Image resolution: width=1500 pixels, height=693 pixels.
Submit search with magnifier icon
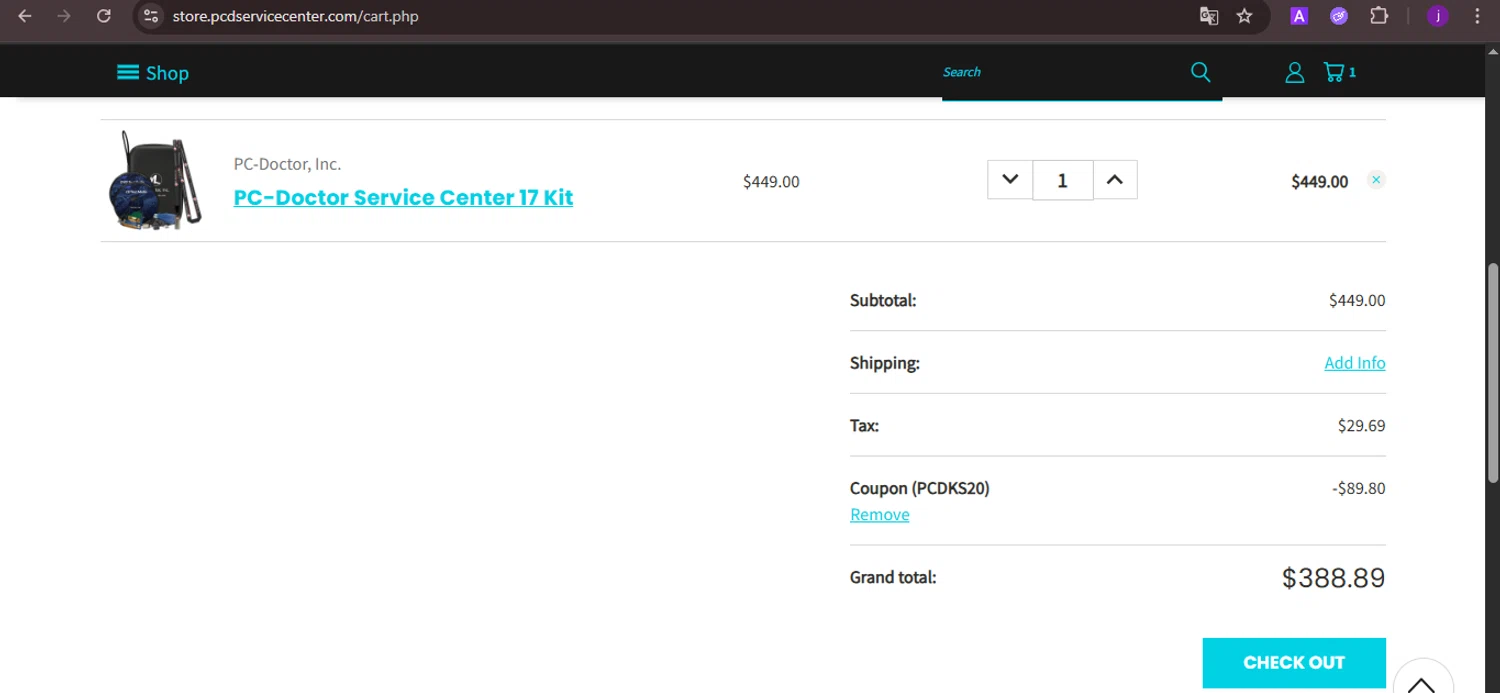(x=1200, y=72)
